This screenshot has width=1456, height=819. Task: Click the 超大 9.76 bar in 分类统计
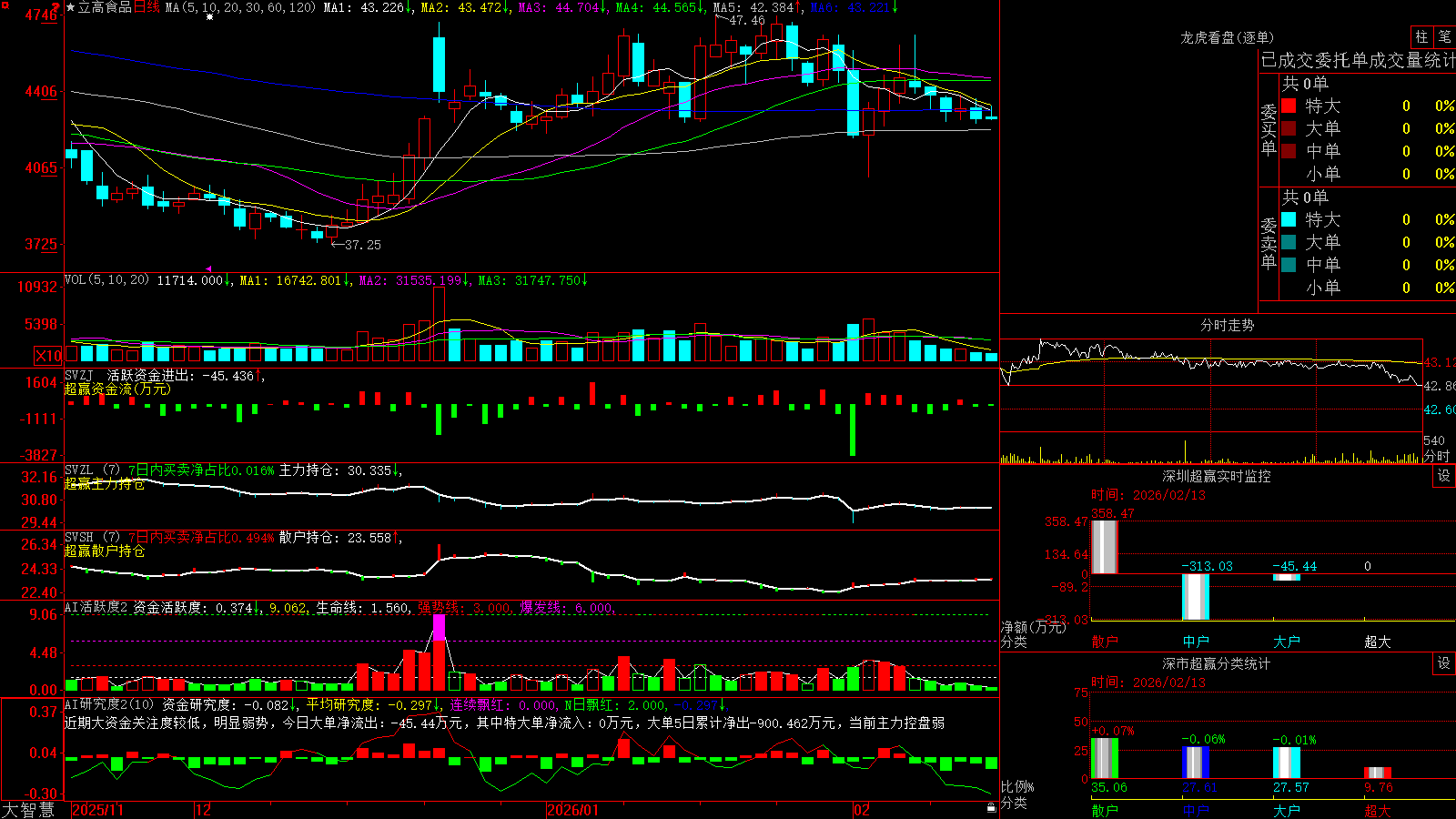tap(1377, 773)
